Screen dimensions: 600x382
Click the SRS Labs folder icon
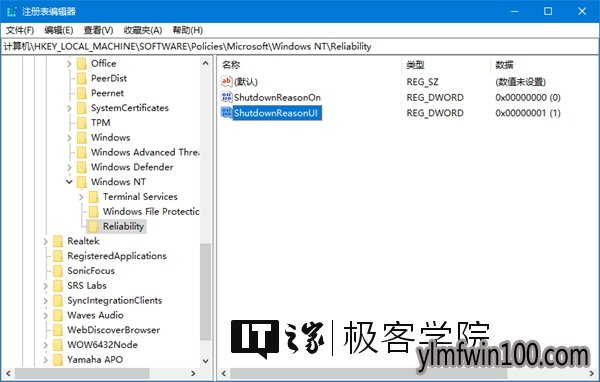pos(58,286)
